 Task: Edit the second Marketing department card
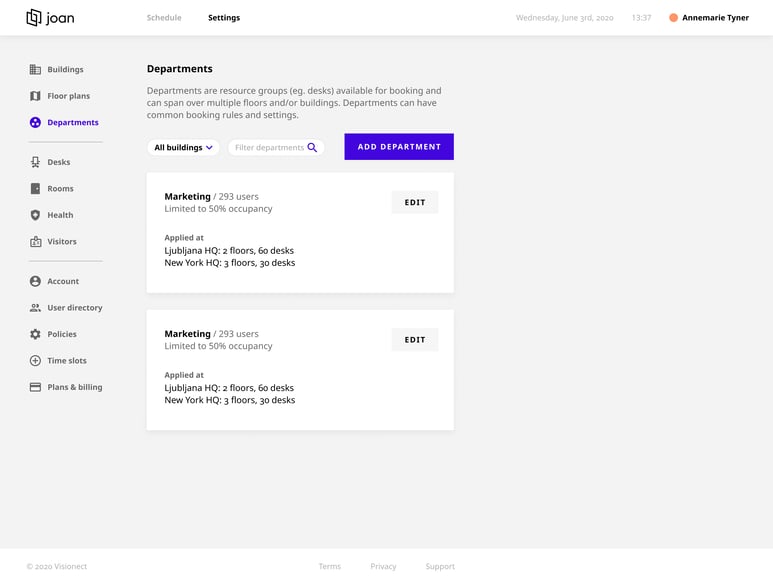415,340
